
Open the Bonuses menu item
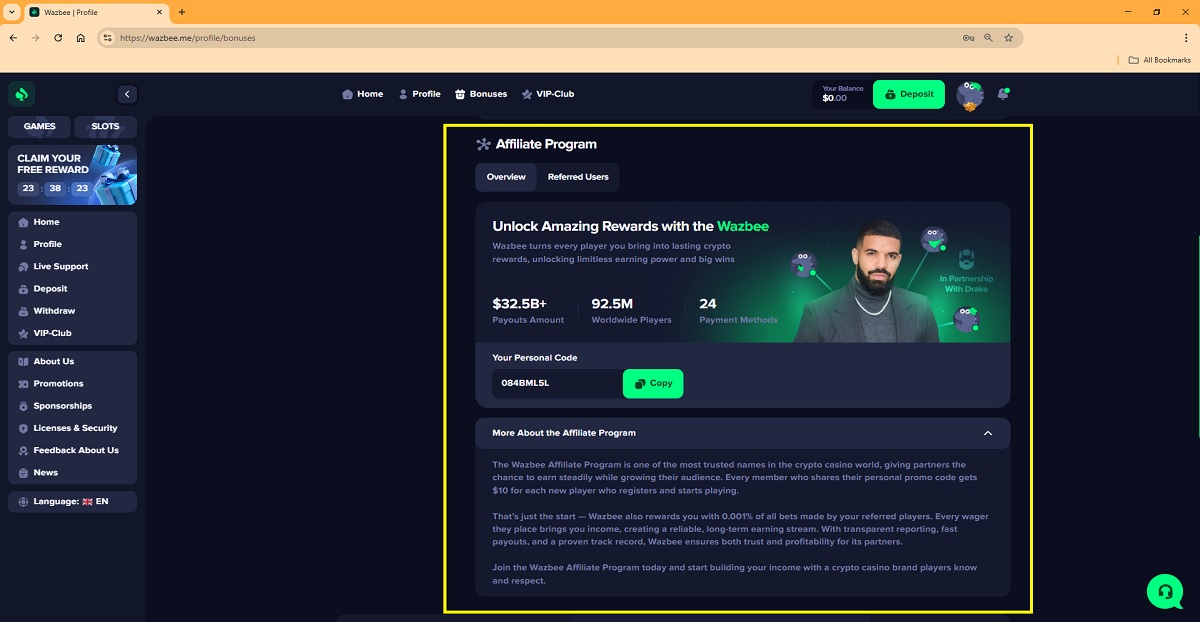tap(481, 94)
